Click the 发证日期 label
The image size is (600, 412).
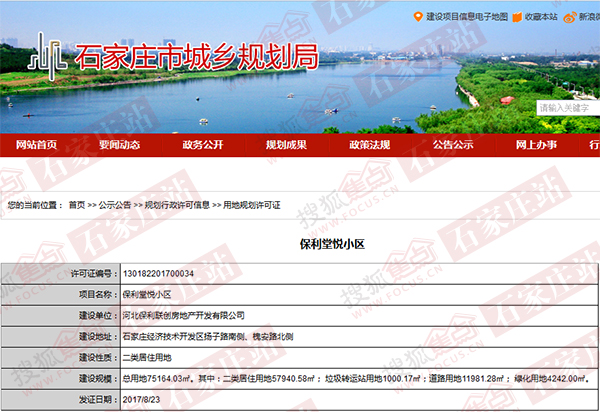pyautogui.click(x=98, y=400)
